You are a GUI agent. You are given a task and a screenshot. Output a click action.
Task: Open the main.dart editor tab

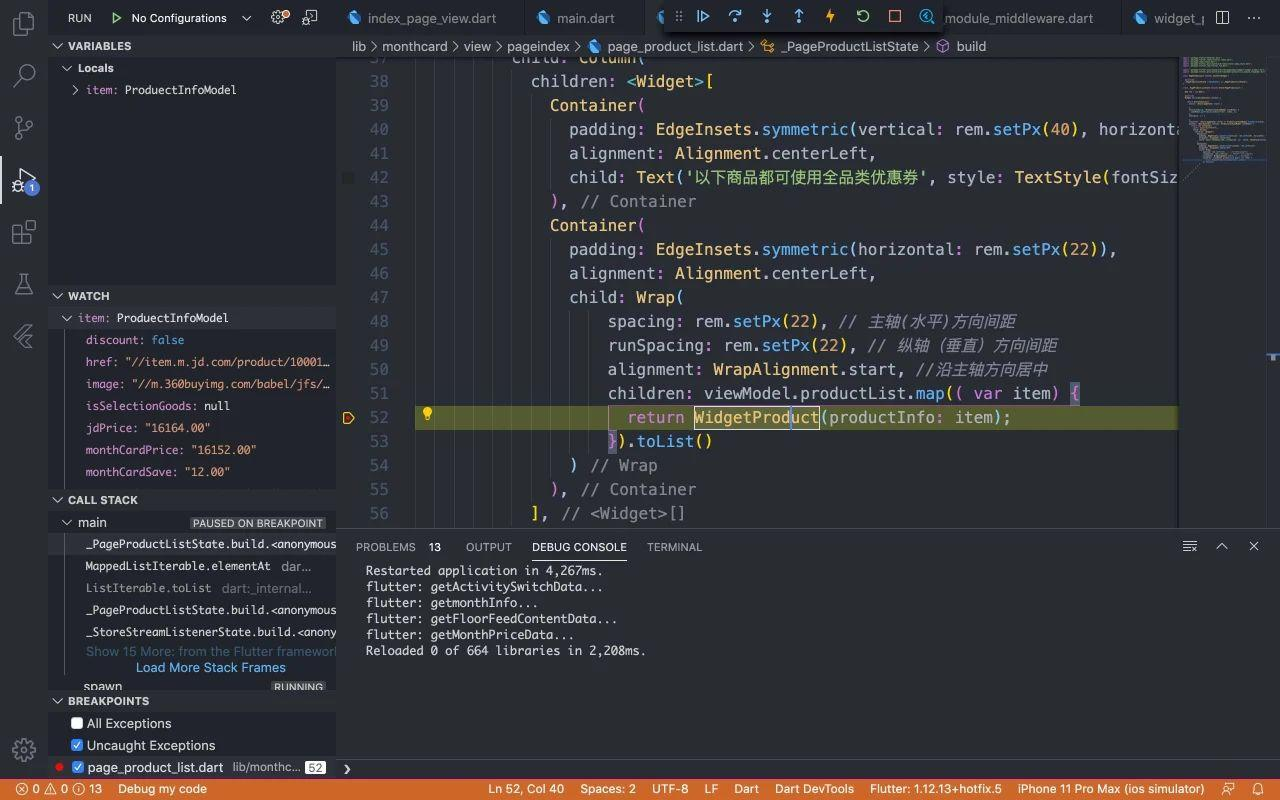(x=585, y=18)
